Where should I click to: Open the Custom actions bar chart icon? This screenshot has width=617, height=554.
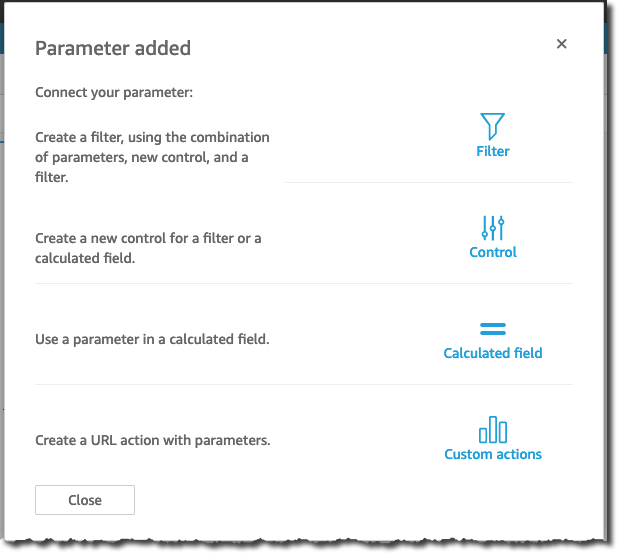coord(493,430)
